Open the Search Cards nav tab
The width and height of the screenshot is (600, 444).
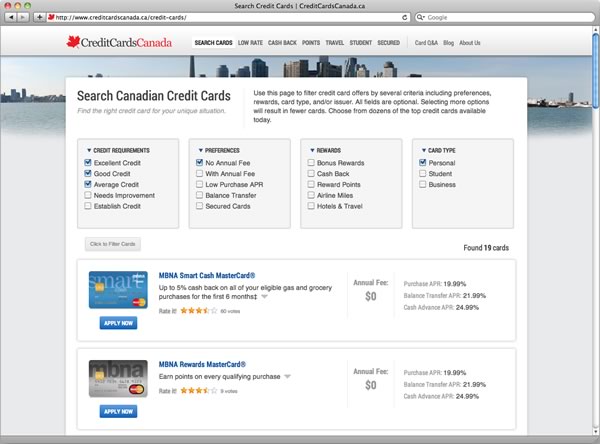pyautogui.click(x=213, y=42)
